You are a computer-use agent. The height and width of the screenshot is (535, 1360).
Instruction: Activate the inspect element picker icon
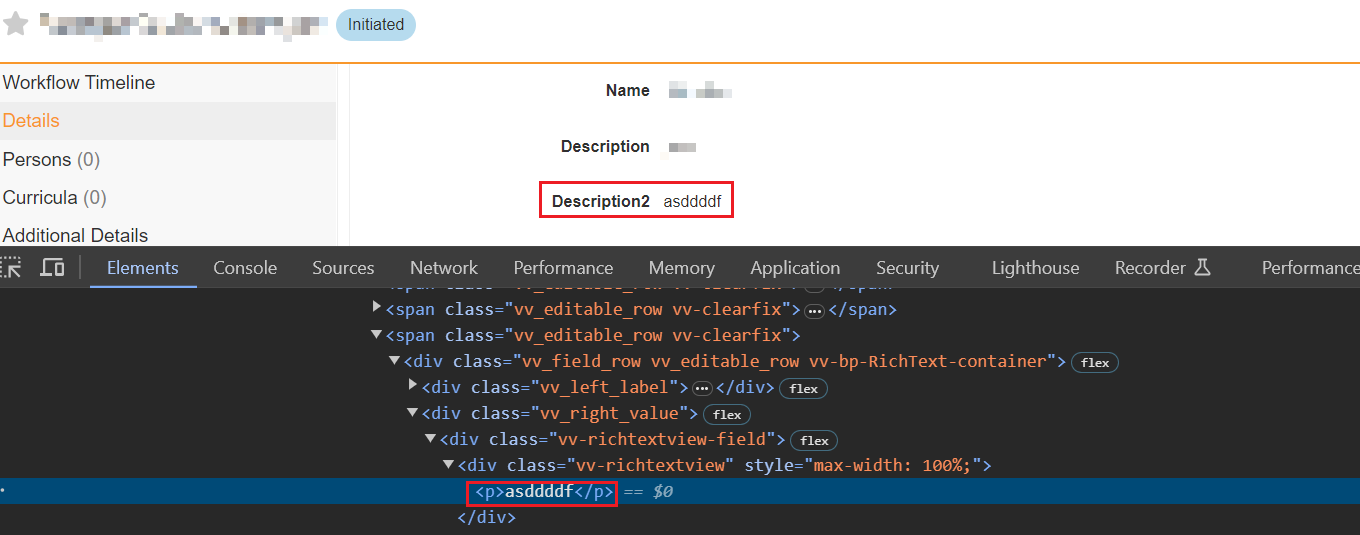[x=11, y=268]
